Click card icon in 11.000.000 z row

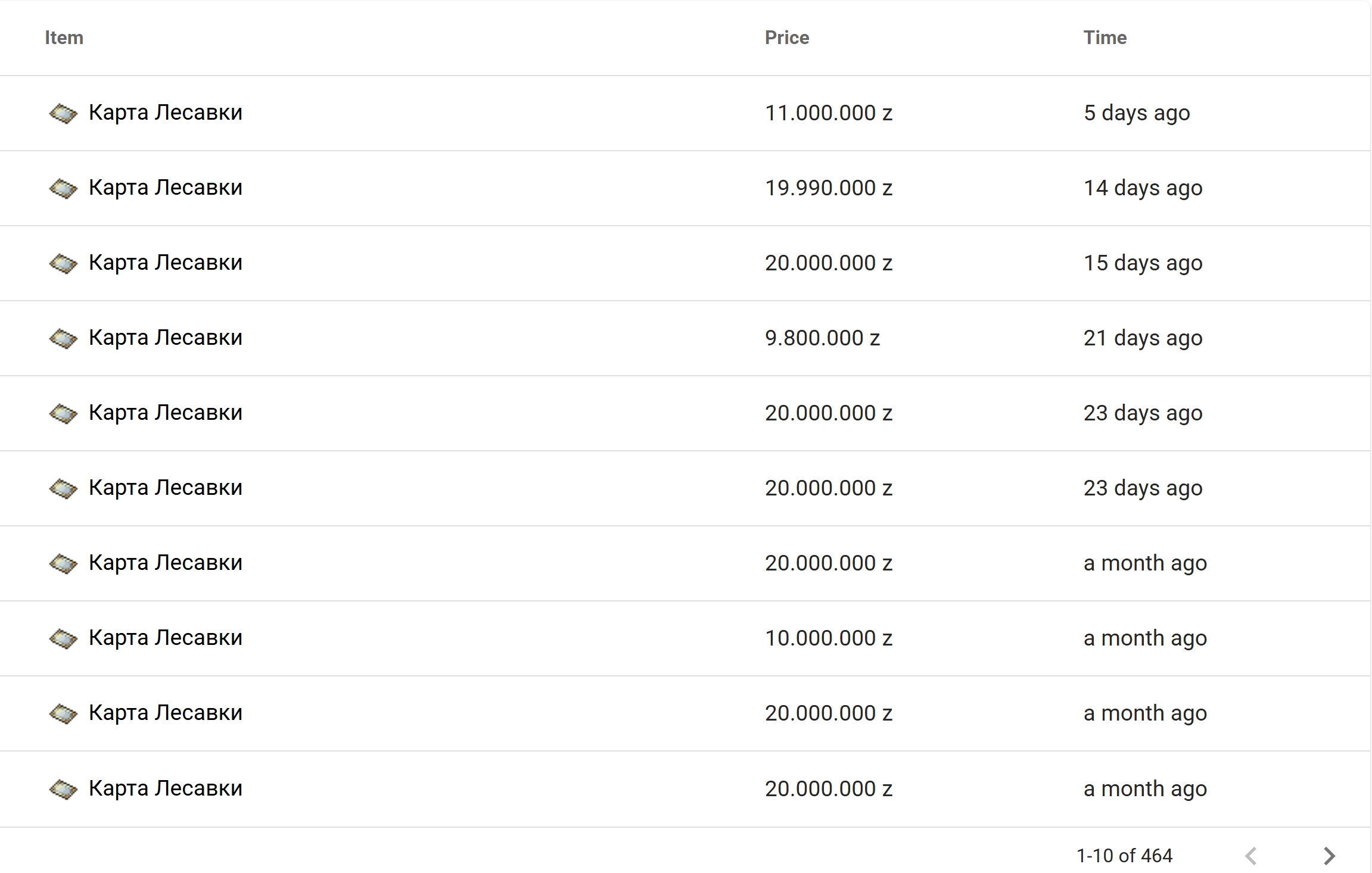[63, 113]
